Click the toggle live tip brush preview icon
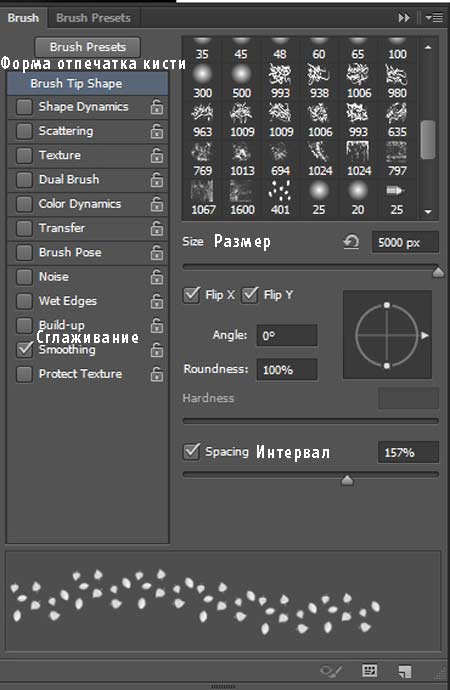Viewport: 450px width, 690px height. [x=329, y=671]
